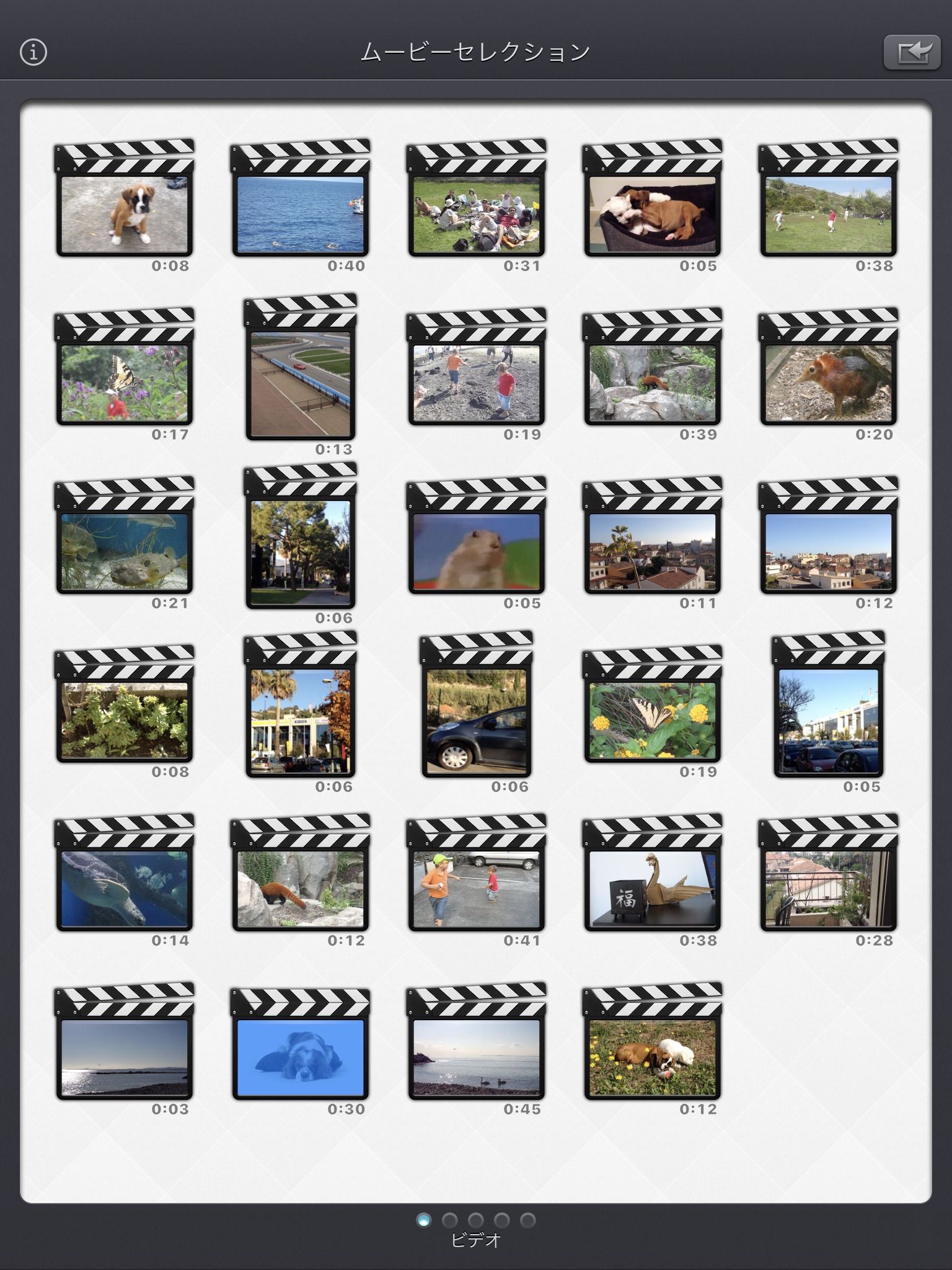The height and width of the screenshot is (1270, 952).
Task: Select the puppies in dog bed clip
Action: coord(653,198)
